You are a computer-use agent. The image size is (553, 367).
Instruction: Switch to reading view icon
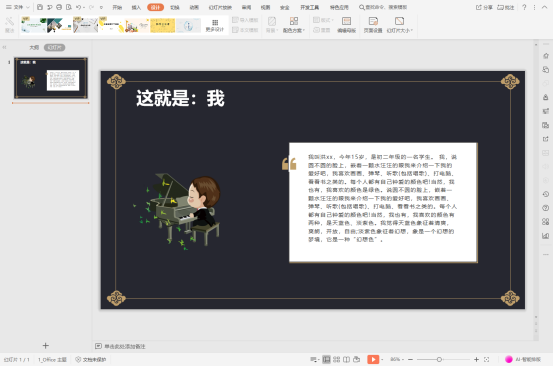346,359
